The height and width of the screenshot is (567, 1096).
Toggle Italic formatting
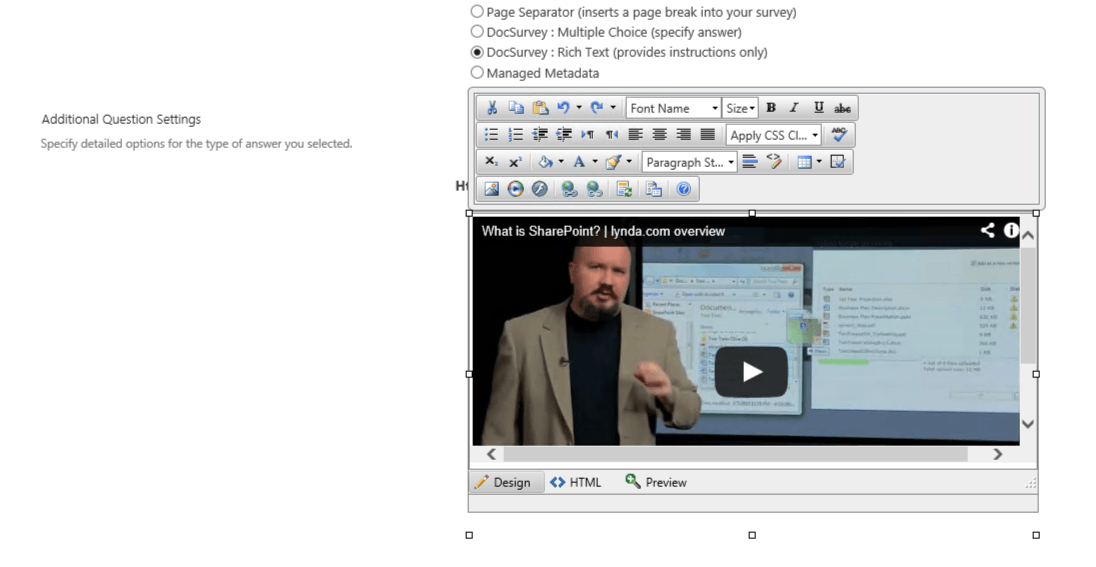click(794, 108)
